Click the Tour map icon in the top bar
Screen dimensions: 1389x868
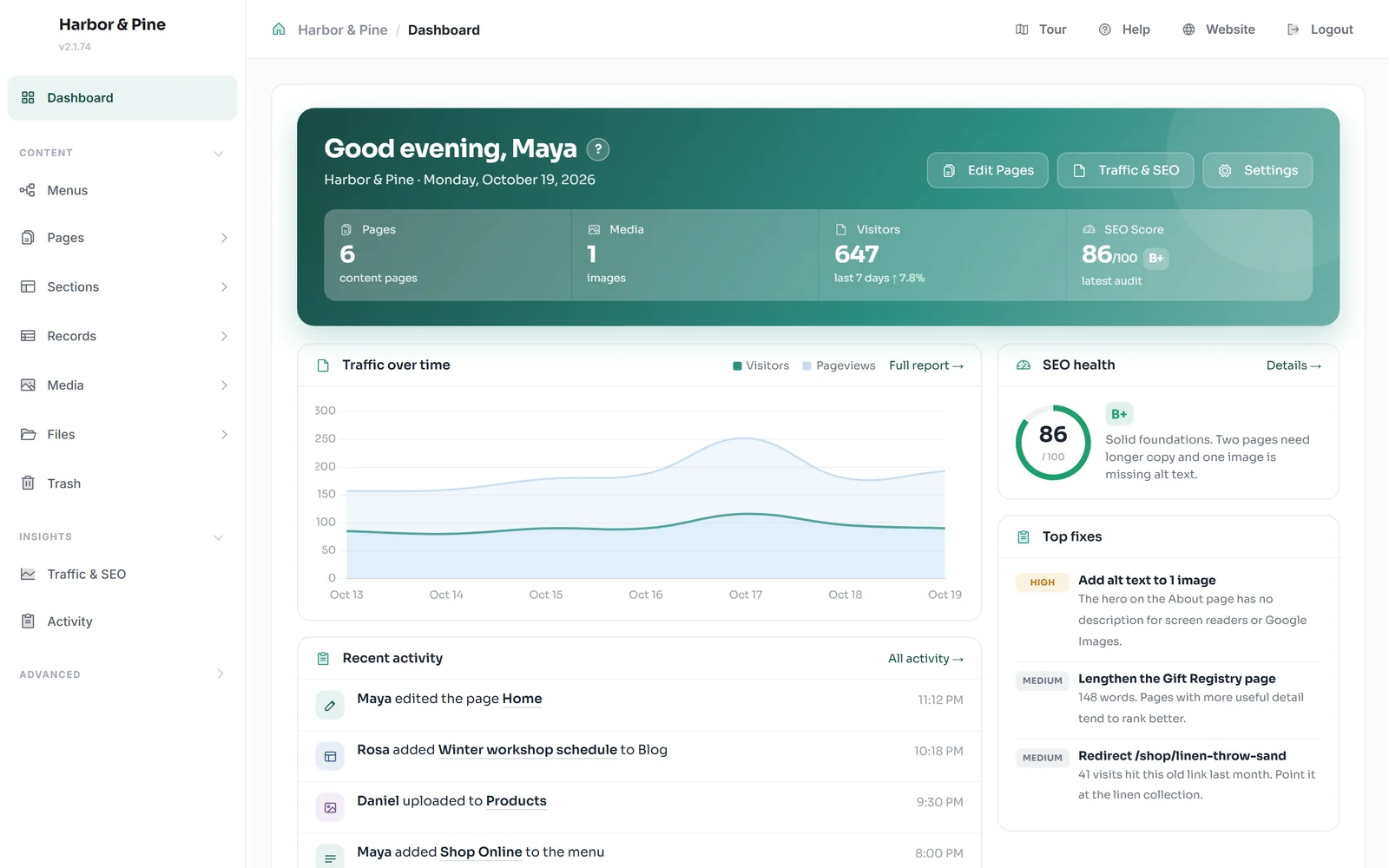coord(1022,30)
